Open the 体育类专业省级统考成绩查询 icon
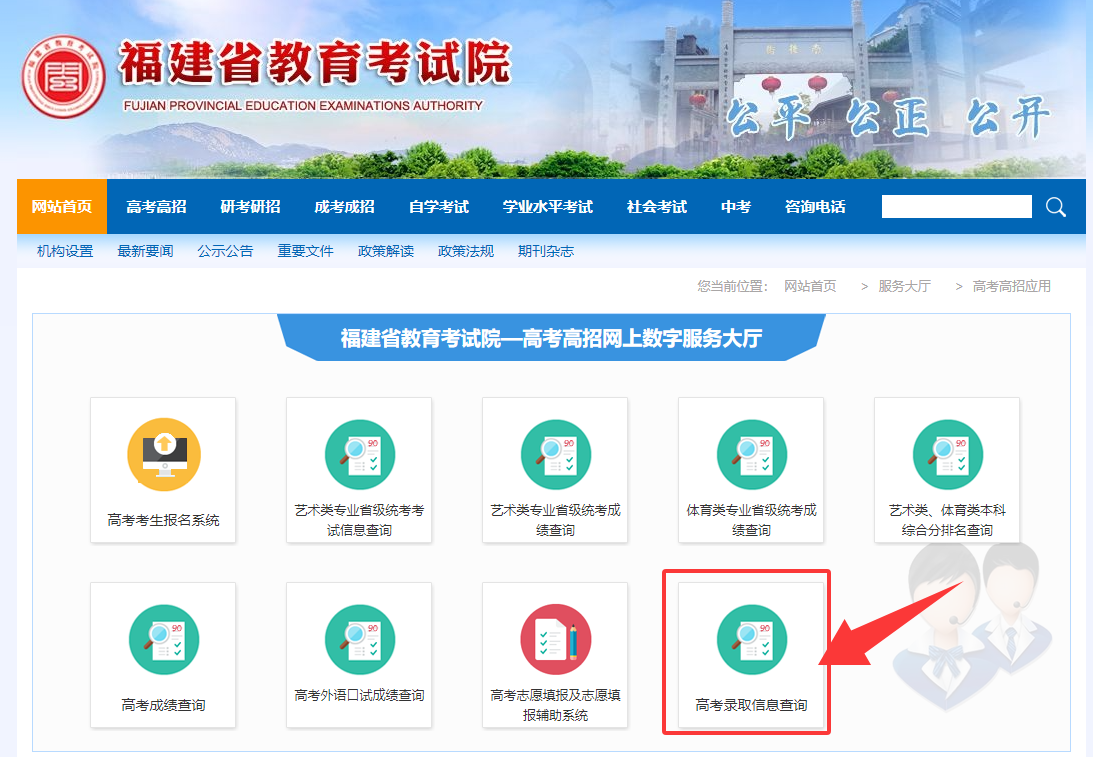 (751, 454)
